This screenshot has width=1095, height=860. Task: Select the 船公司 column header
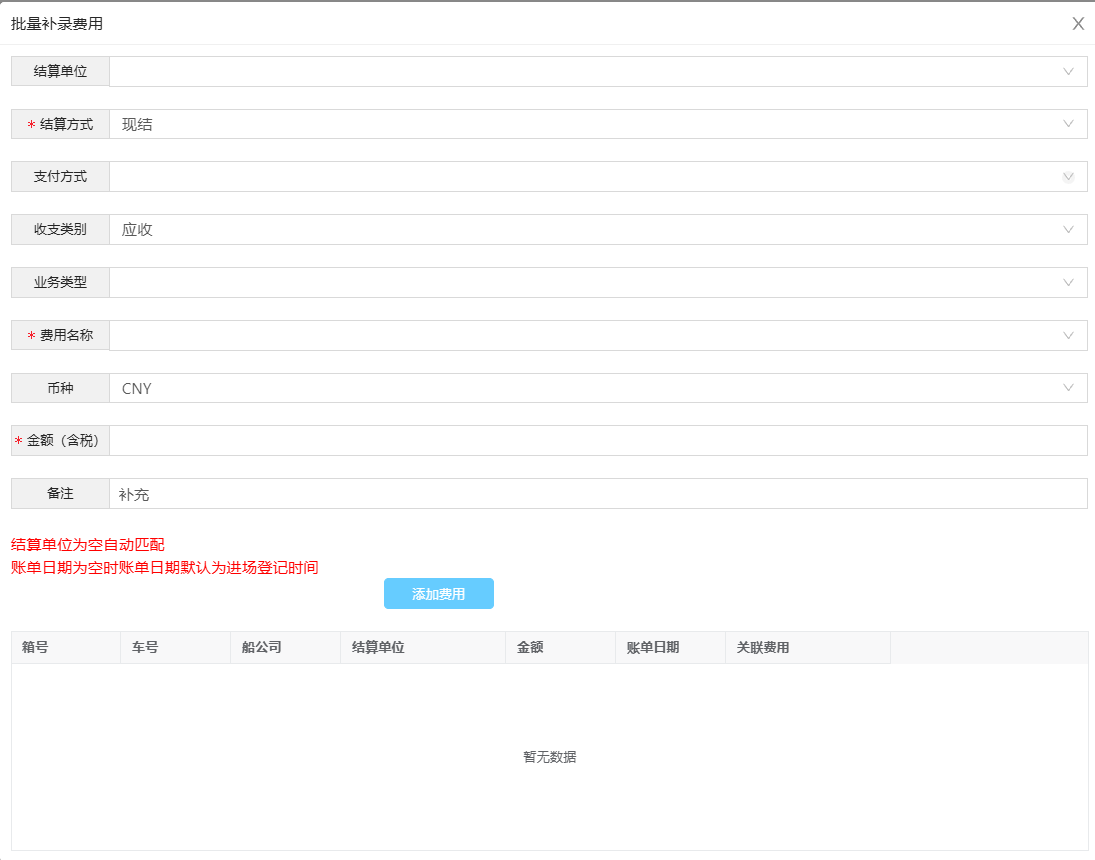coord(262,648)
